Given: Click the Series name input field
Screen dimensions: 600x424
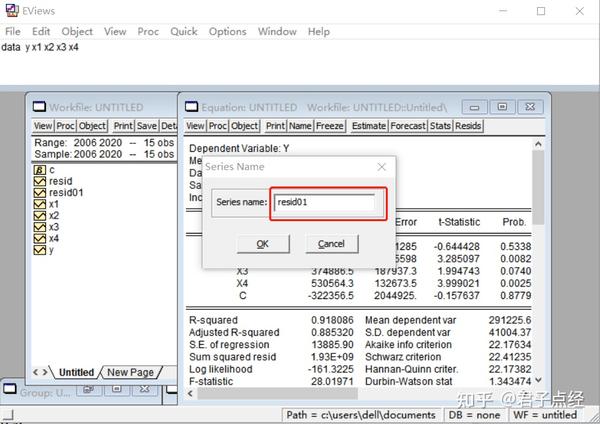Looking at the screenshot, I should 325,202.
